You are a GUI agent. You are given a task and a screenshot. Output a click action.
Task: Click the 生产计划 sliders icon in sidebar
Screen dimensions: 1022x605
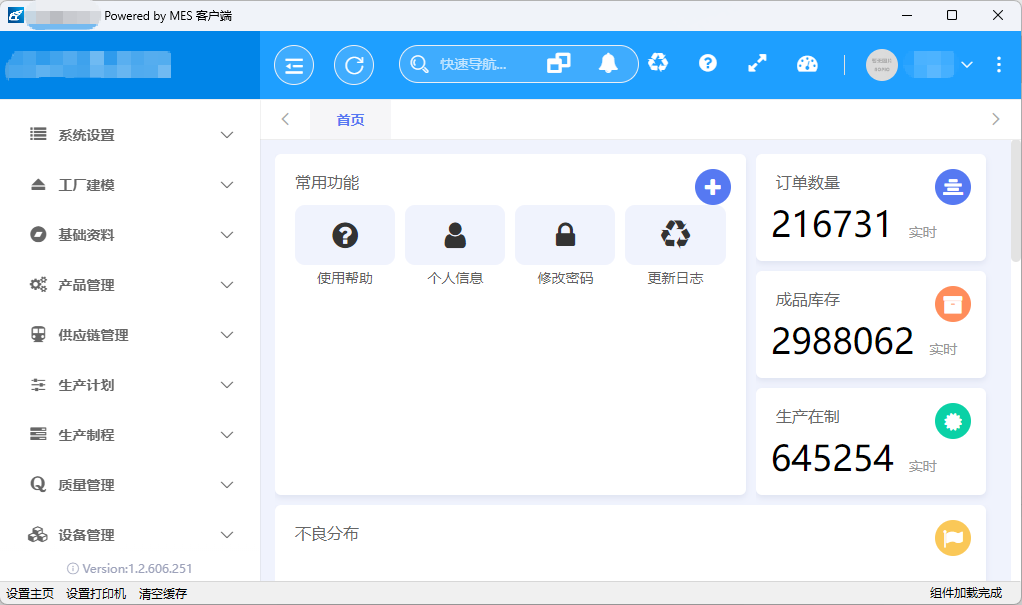(38, 385)
